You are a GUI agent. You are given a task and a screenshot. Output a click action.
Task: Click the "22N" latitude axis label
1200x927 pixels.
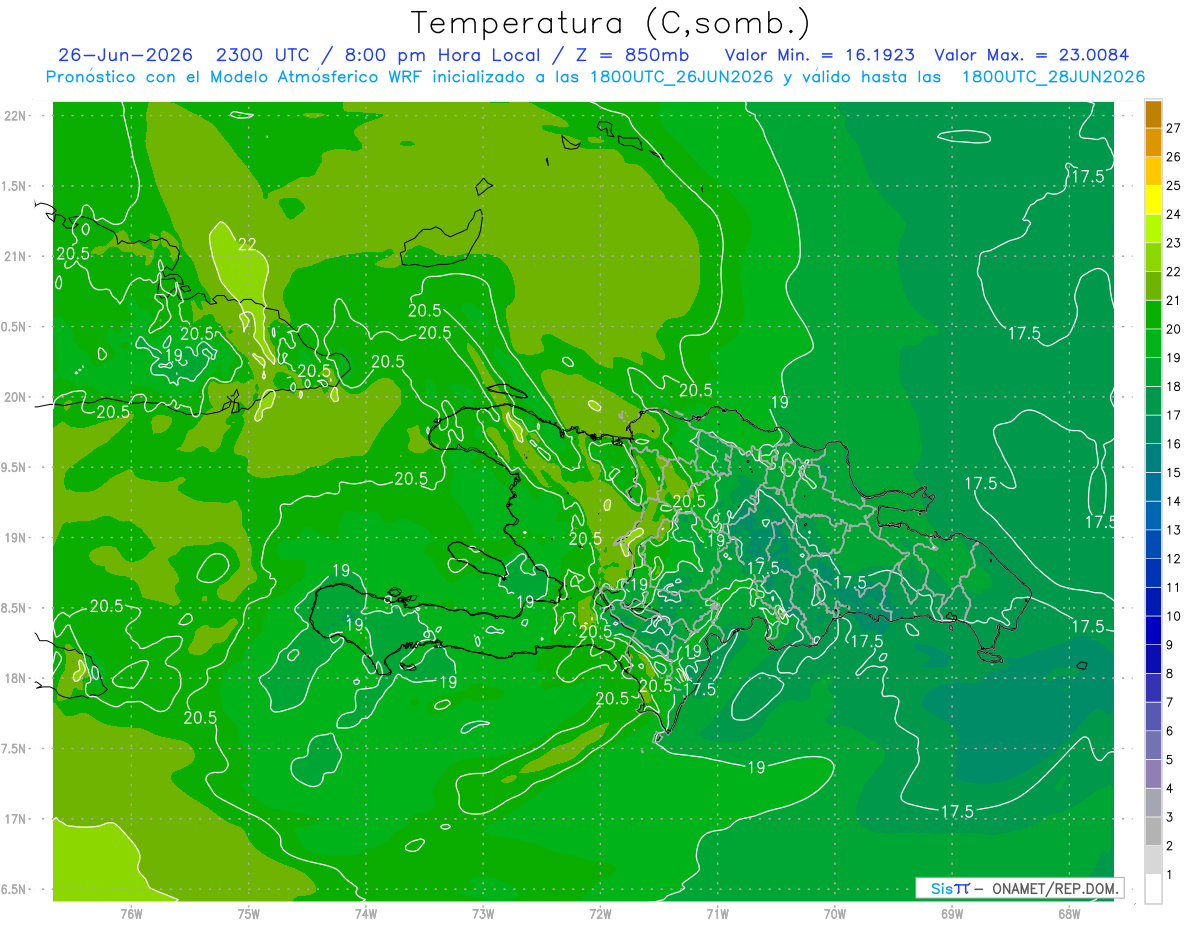tap(14, 116)
